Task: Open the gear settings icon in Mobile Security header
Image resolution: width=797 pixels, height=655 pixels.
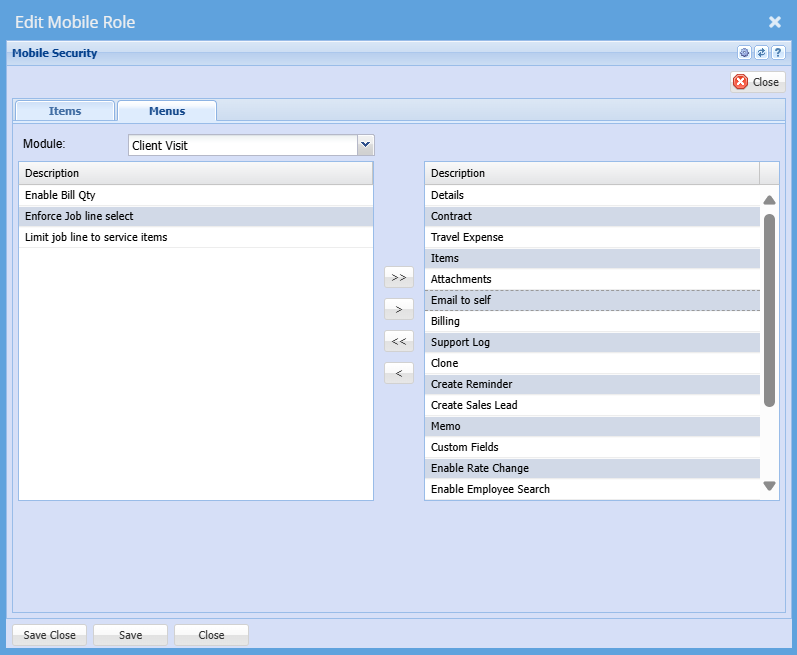Action: pyautogui.click(x=744, y=53)
